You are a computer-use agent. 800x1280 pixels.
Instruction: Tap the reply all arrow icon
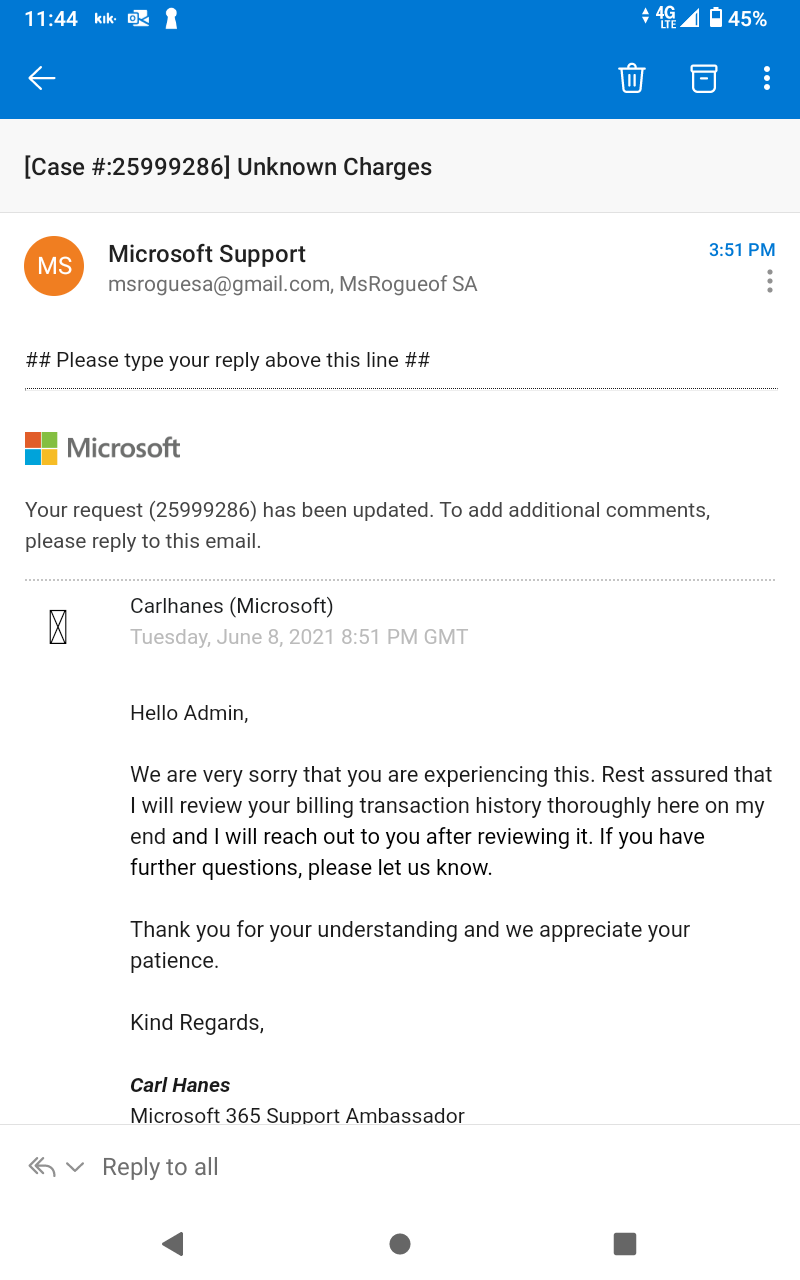click(x=41, y=1167)
